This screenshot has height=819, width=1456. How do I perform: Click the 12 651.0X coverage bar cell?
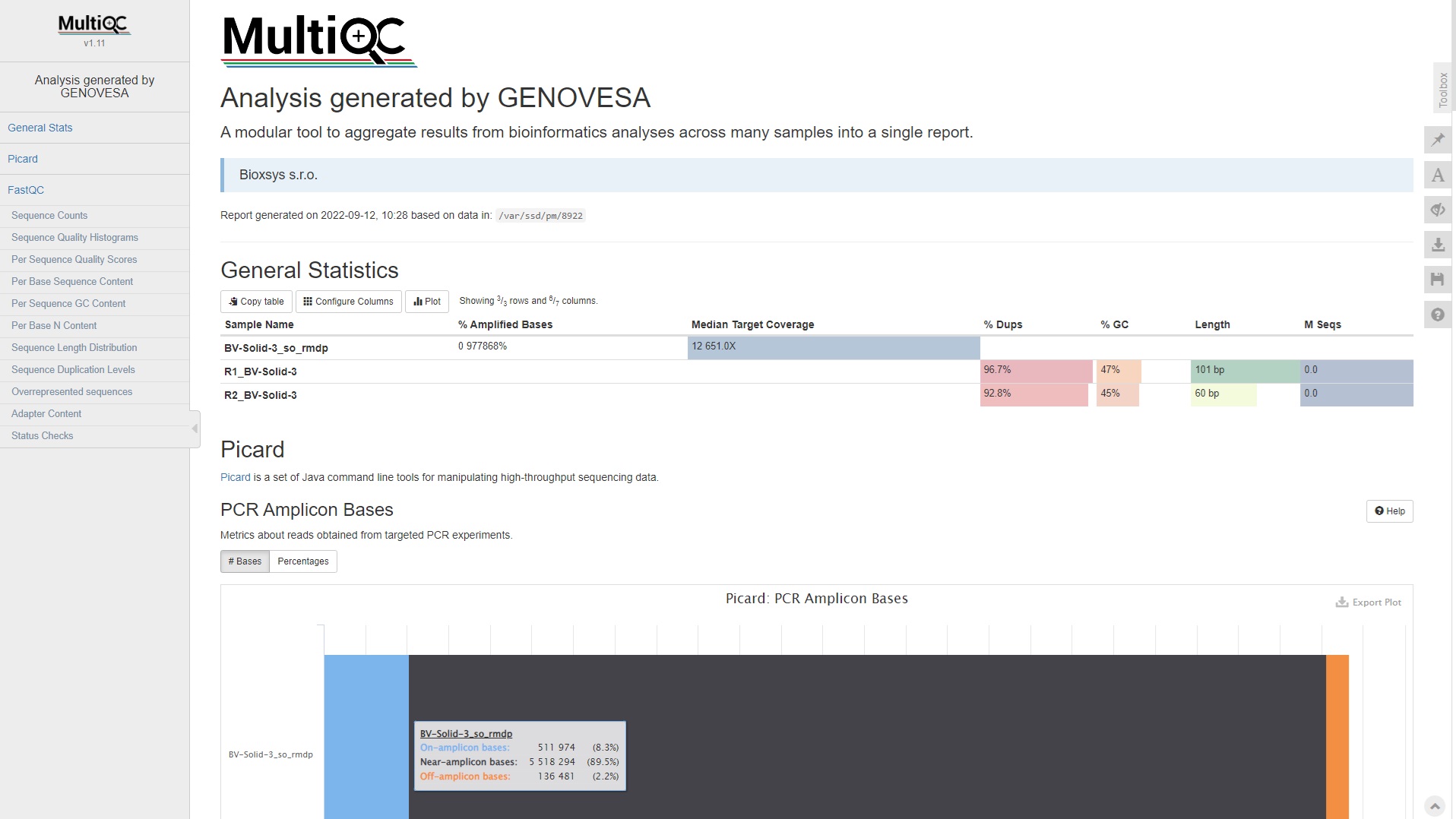coord(834,347)
